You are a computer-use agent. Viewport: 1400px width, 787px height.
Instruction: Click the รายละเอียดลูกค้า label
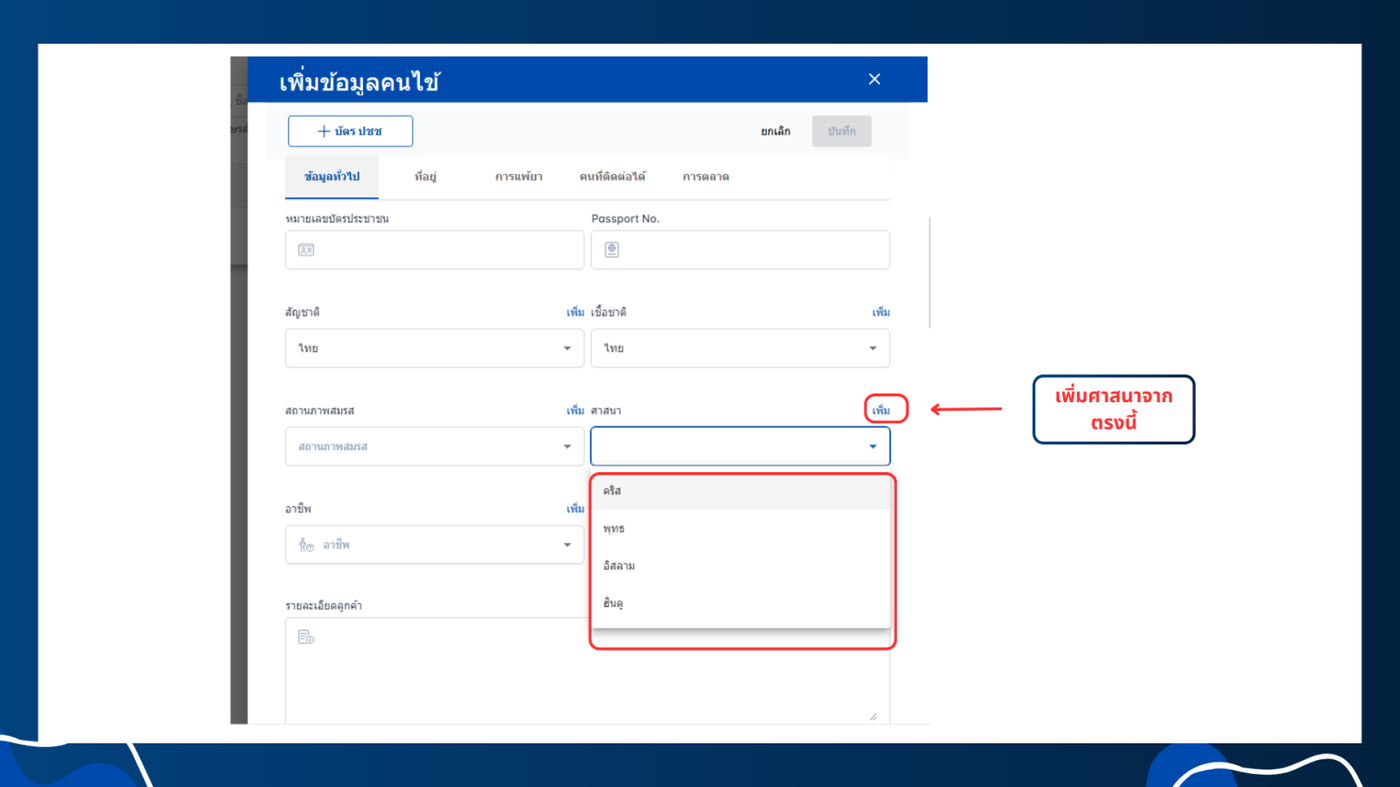[x=323, y=606]
